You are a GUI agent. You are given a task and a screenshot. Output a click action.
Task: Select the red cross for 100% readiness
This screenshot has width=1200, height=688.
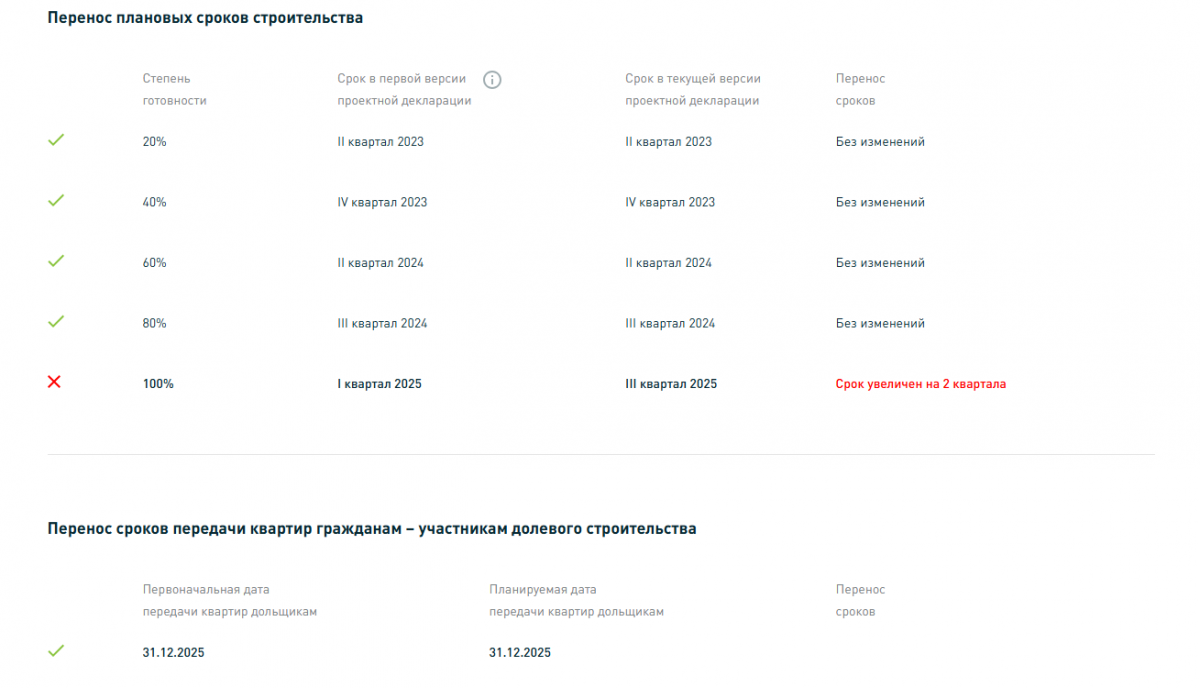55,382
